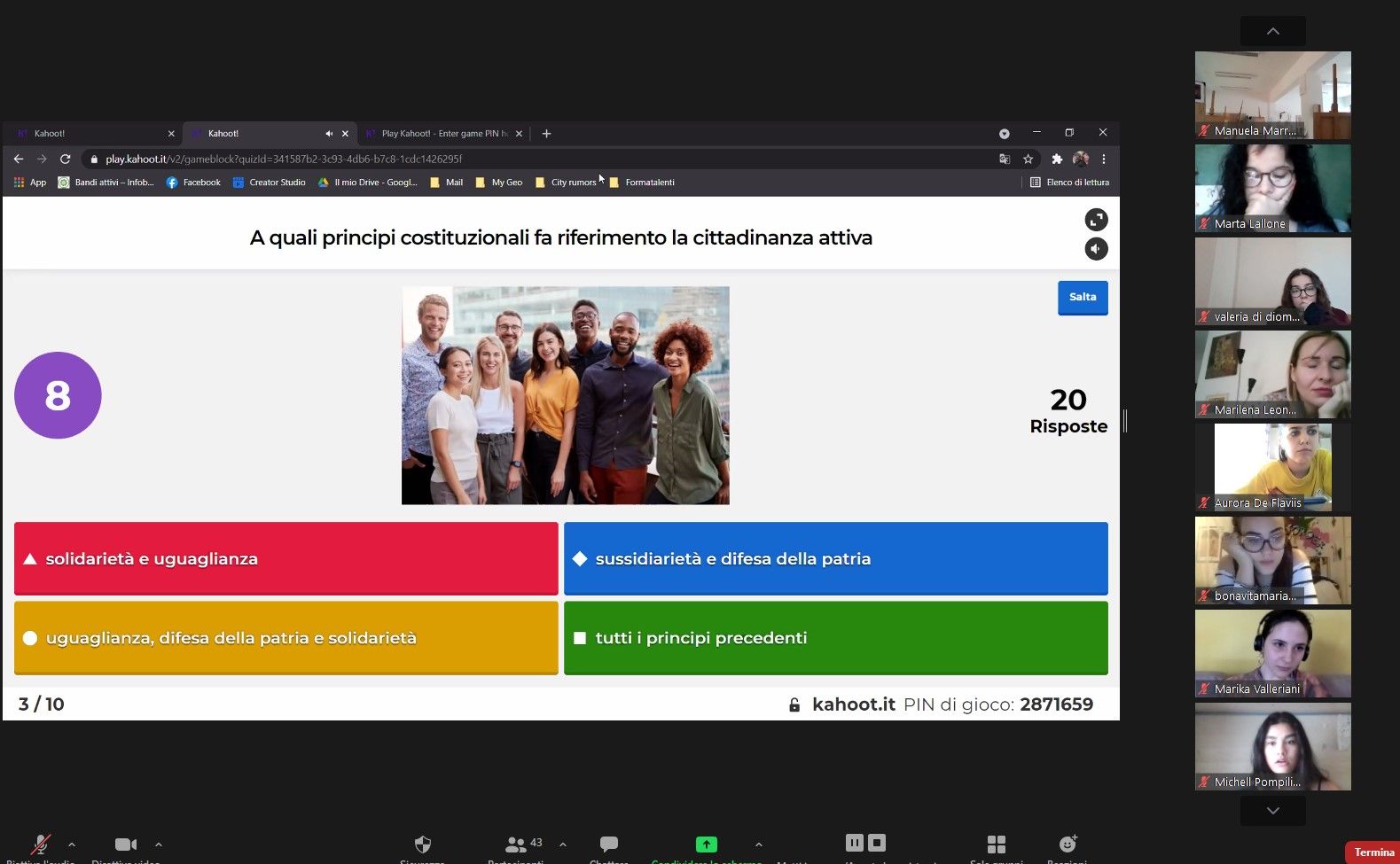Screen dimensions: 1400x864
Task: Open the participants panel icon
Action: [x=515, y=845]
